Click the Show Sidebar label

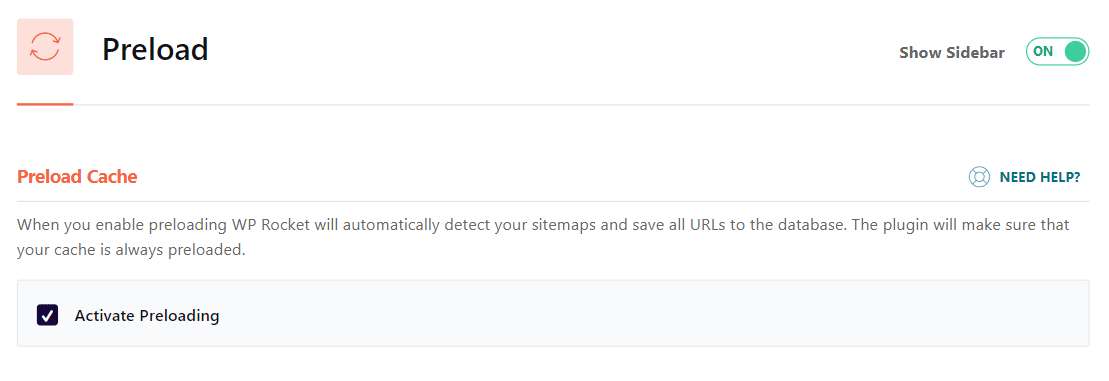click(952, 52)
